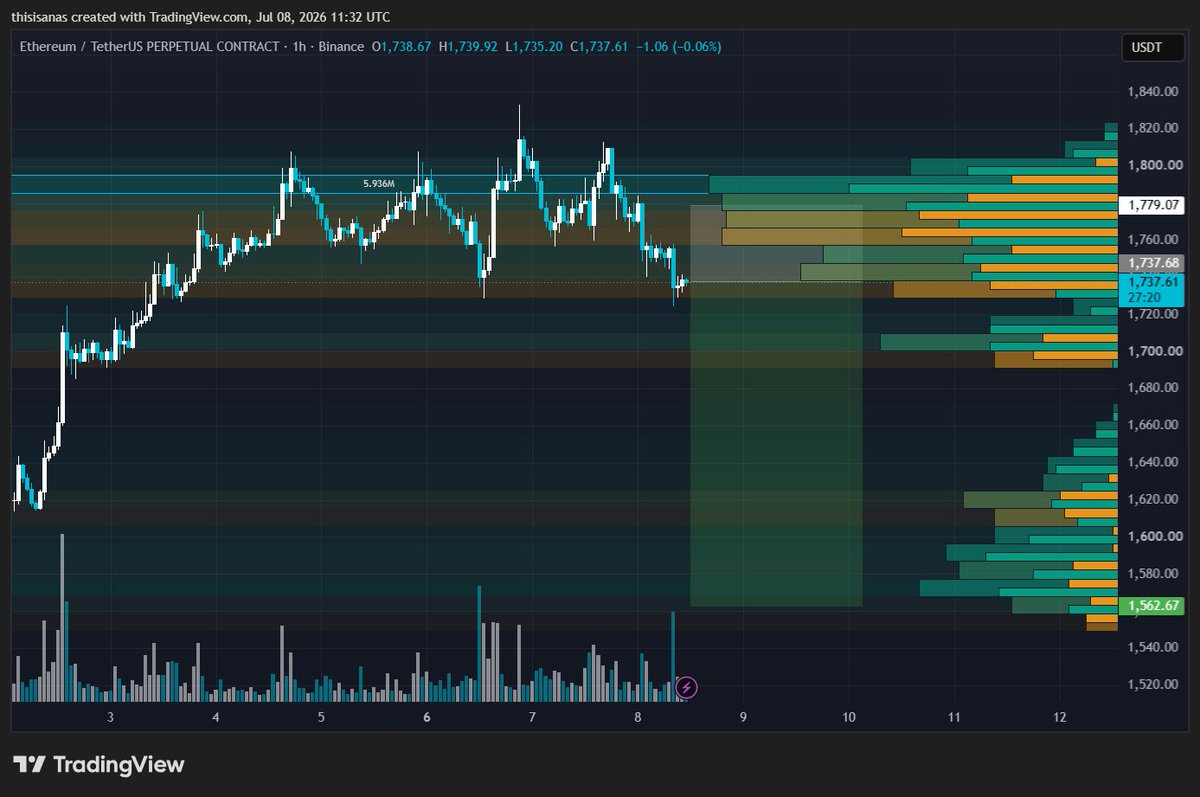This screenshot has height=797, width=1200.
Task: Click the 1,600.00 price axis label
Action: tap(1155, 536)
